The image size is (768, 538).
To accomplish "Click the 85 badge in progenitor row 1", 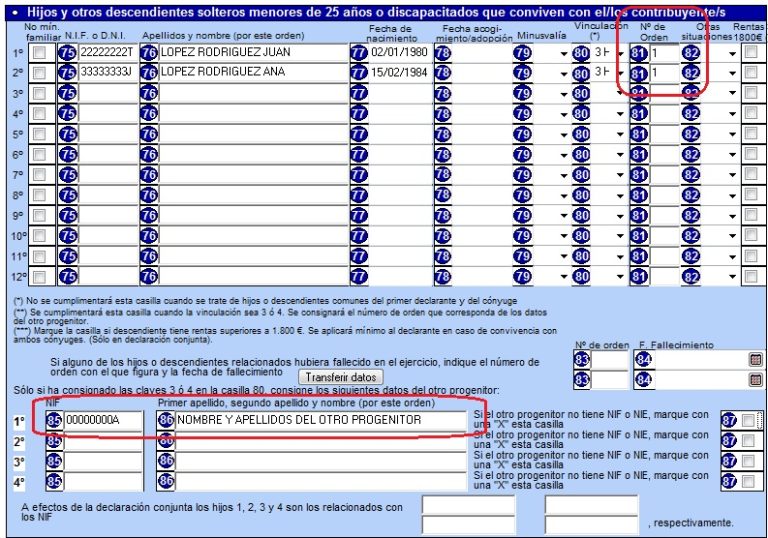I will (x=54, y=421).
